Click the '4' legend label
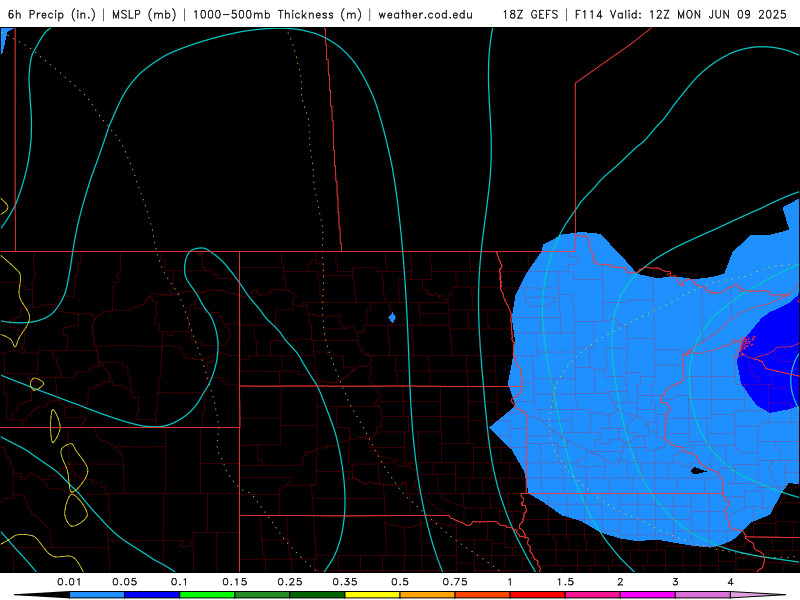800x600 pixels. [731, 582]
